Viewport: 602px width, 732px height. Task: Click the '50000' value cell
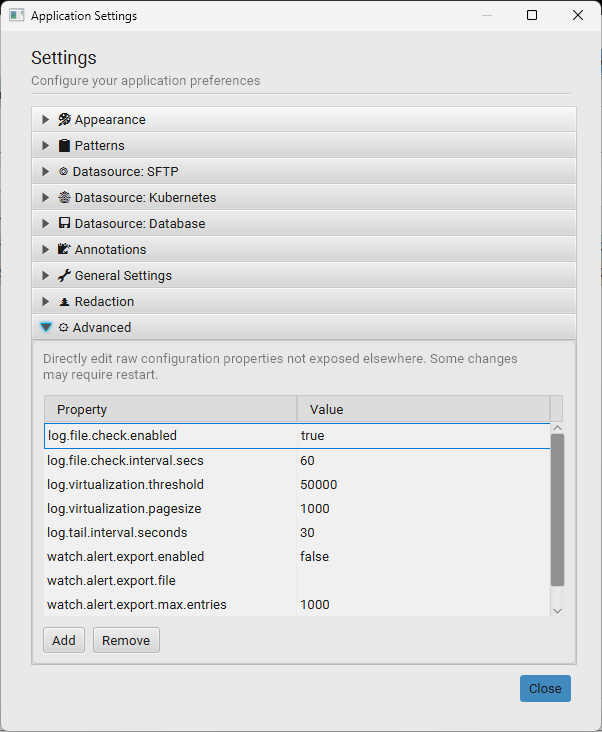click(423, 485)
